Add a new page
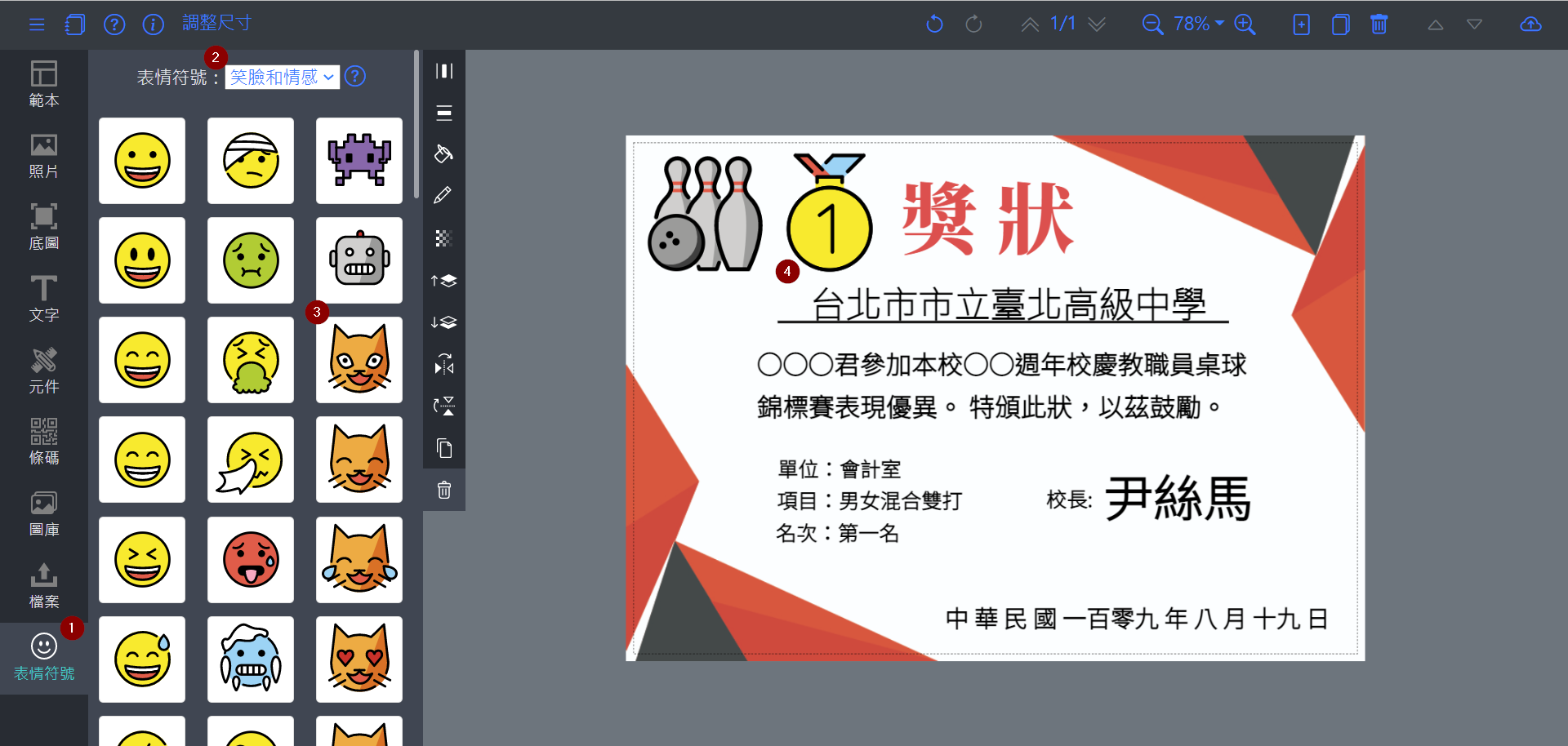Viewport: 1568px width, 746px height. [1302, 24]
